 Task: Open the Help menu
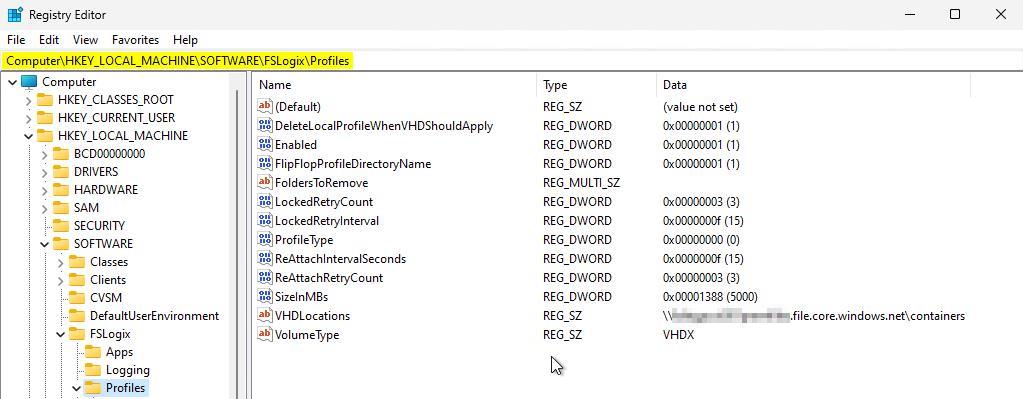click(185, 40)
